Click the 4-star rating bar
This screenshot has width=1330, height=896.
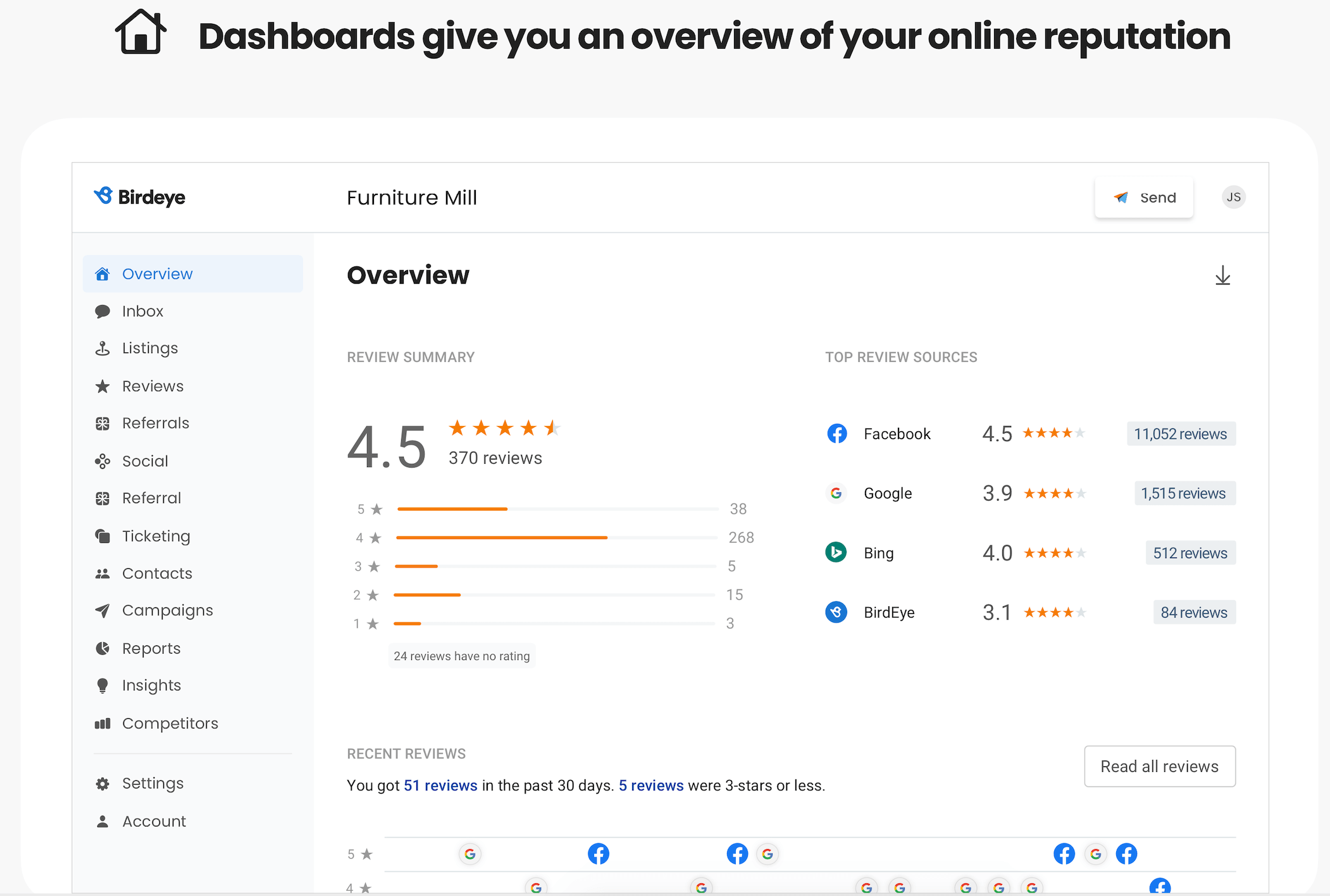[557, 537]
